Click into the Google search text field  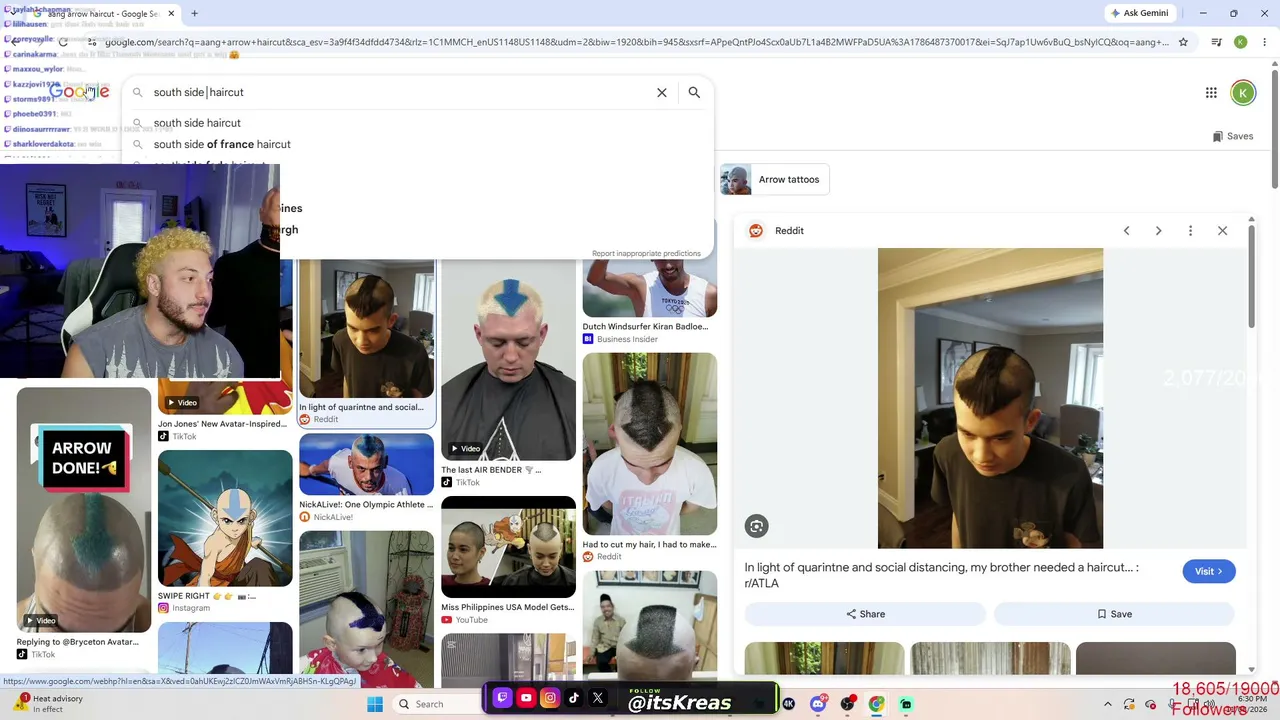tap(400, 92)
